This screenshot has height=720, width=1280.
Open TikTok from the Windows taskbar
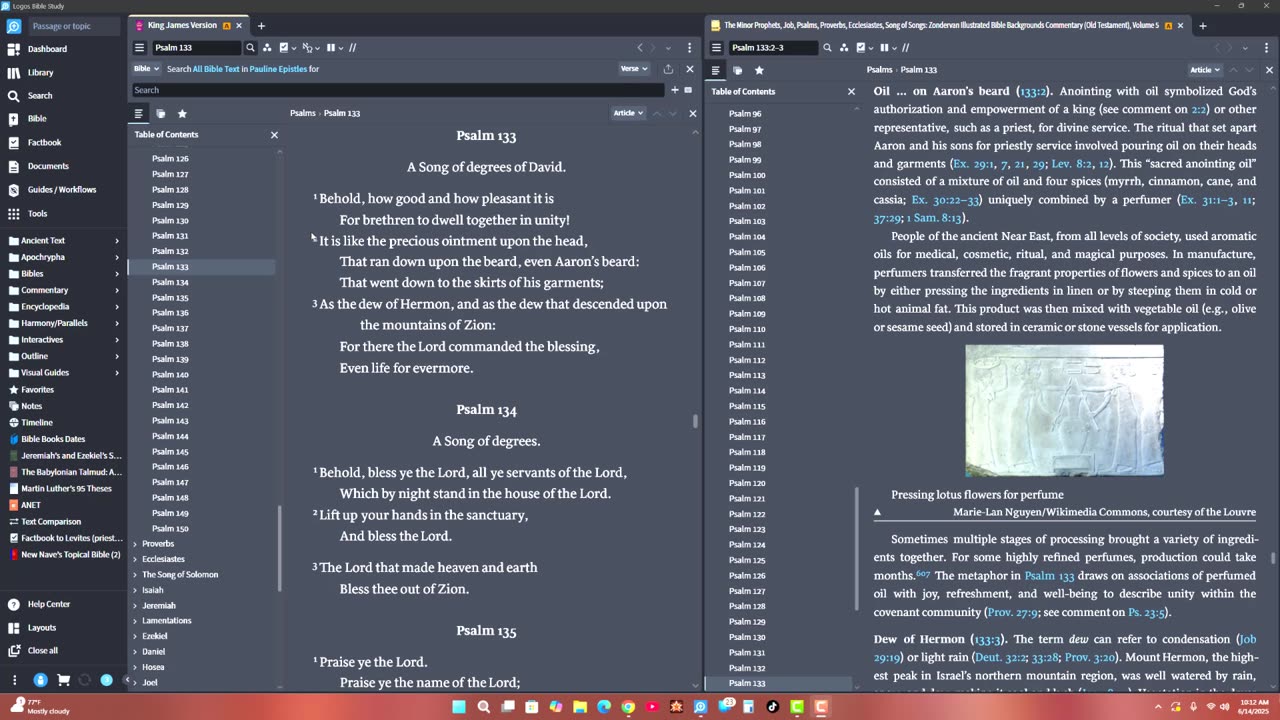click(773, 707)
